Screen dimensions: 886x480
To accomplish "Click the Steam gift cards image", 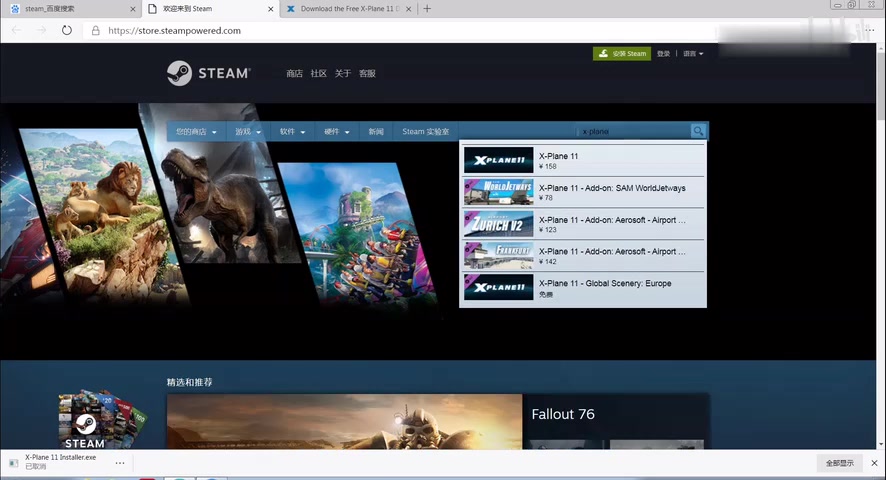I will 101,420.
